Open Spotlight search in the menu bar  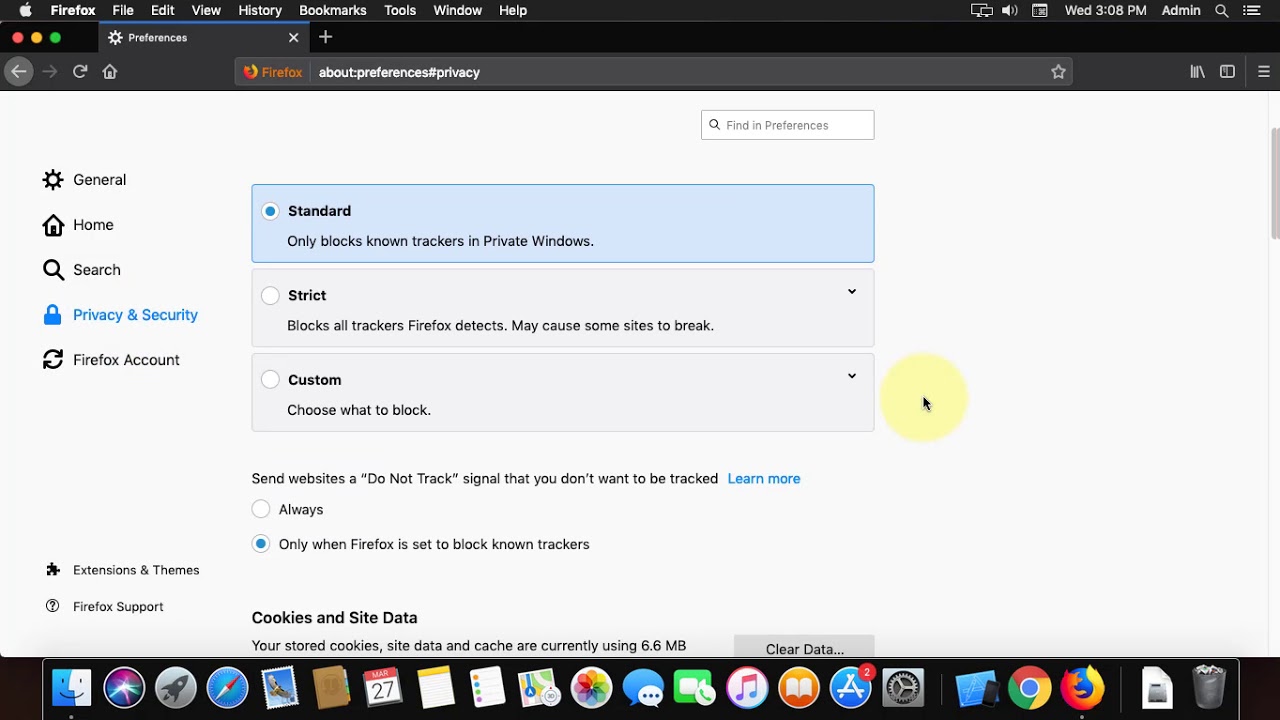pos(1222,10)
